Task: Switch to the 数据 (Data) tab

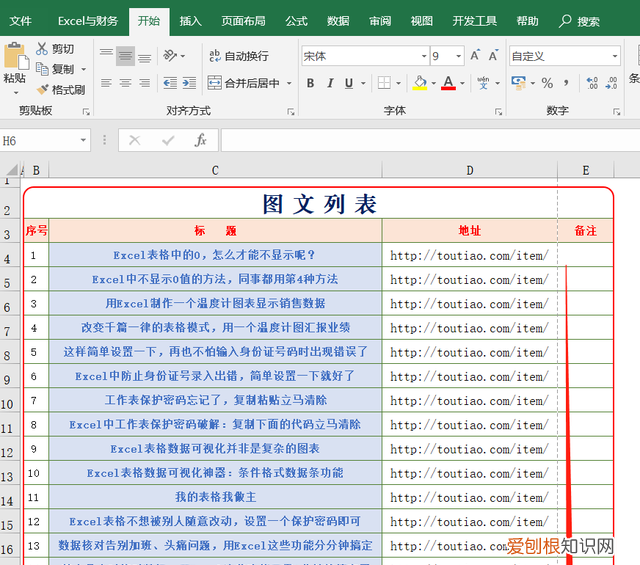Action: tap(338, 21)
